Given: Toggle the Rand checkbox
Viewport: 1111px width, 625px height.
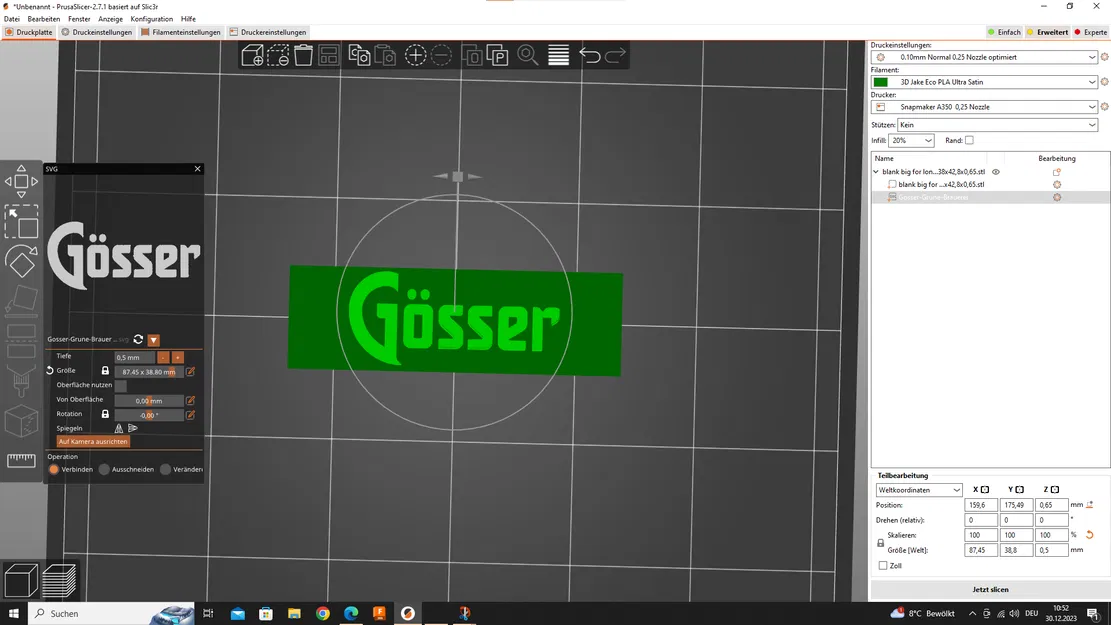Looking at the screenshot, I should 969,140.
